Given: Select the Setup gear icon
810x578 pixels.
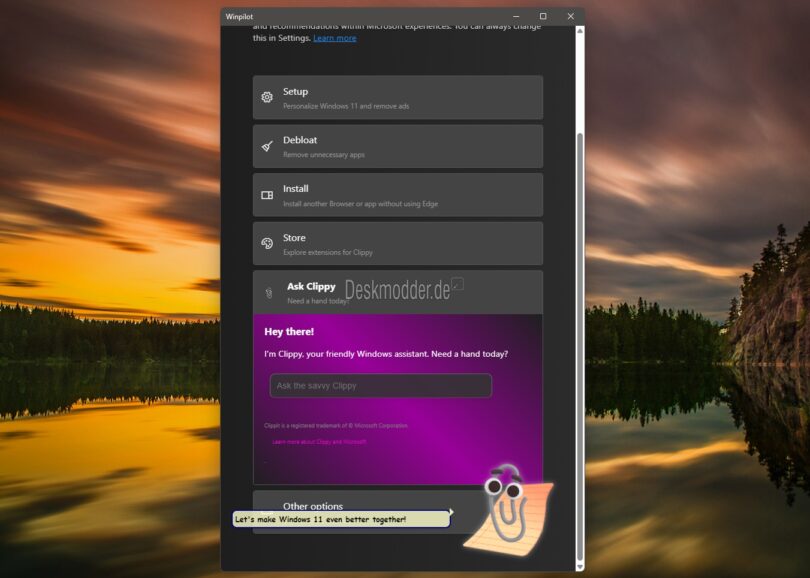Looking at the screenshot, I should [x=266, y=97].
